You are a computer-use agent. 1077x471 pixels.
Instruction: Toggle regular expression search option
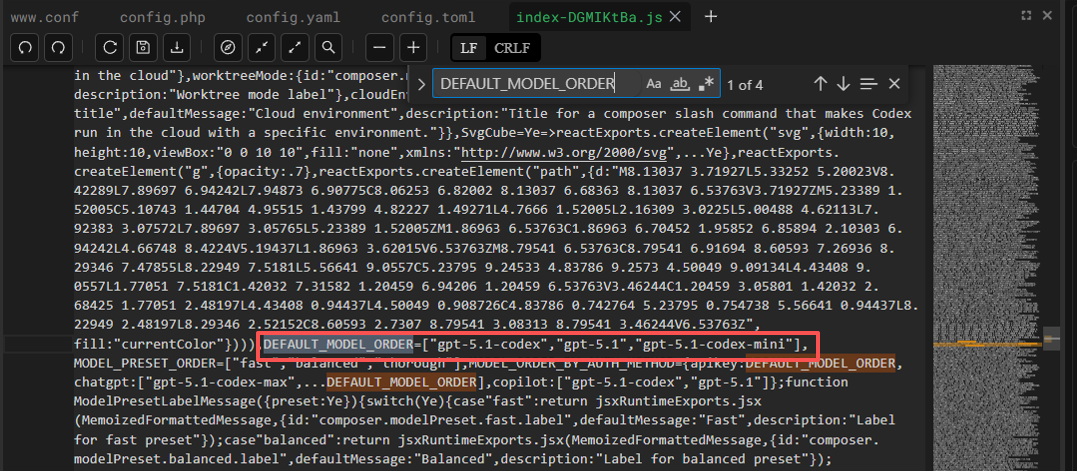[x=706, y=84]
